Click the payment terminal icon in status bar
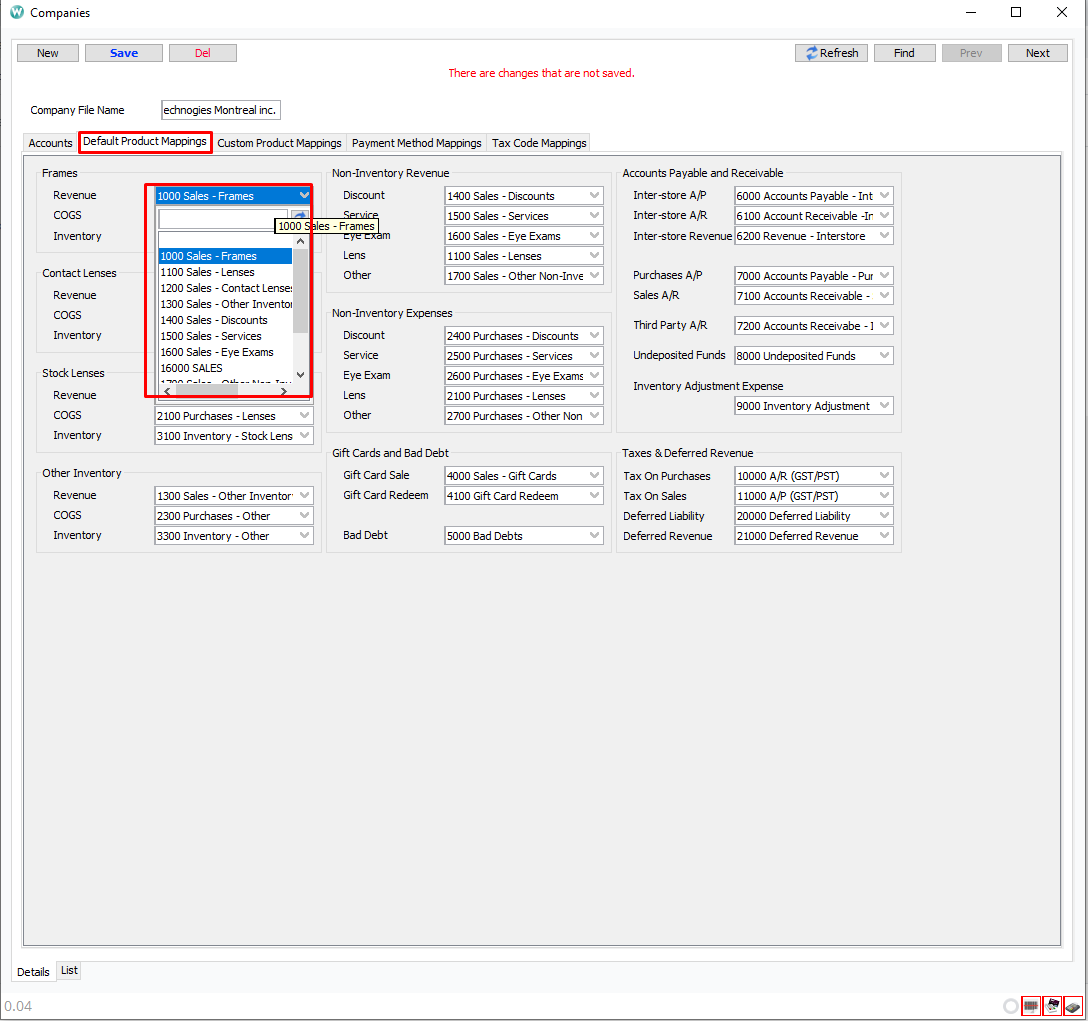 tap(1073, 1006)
